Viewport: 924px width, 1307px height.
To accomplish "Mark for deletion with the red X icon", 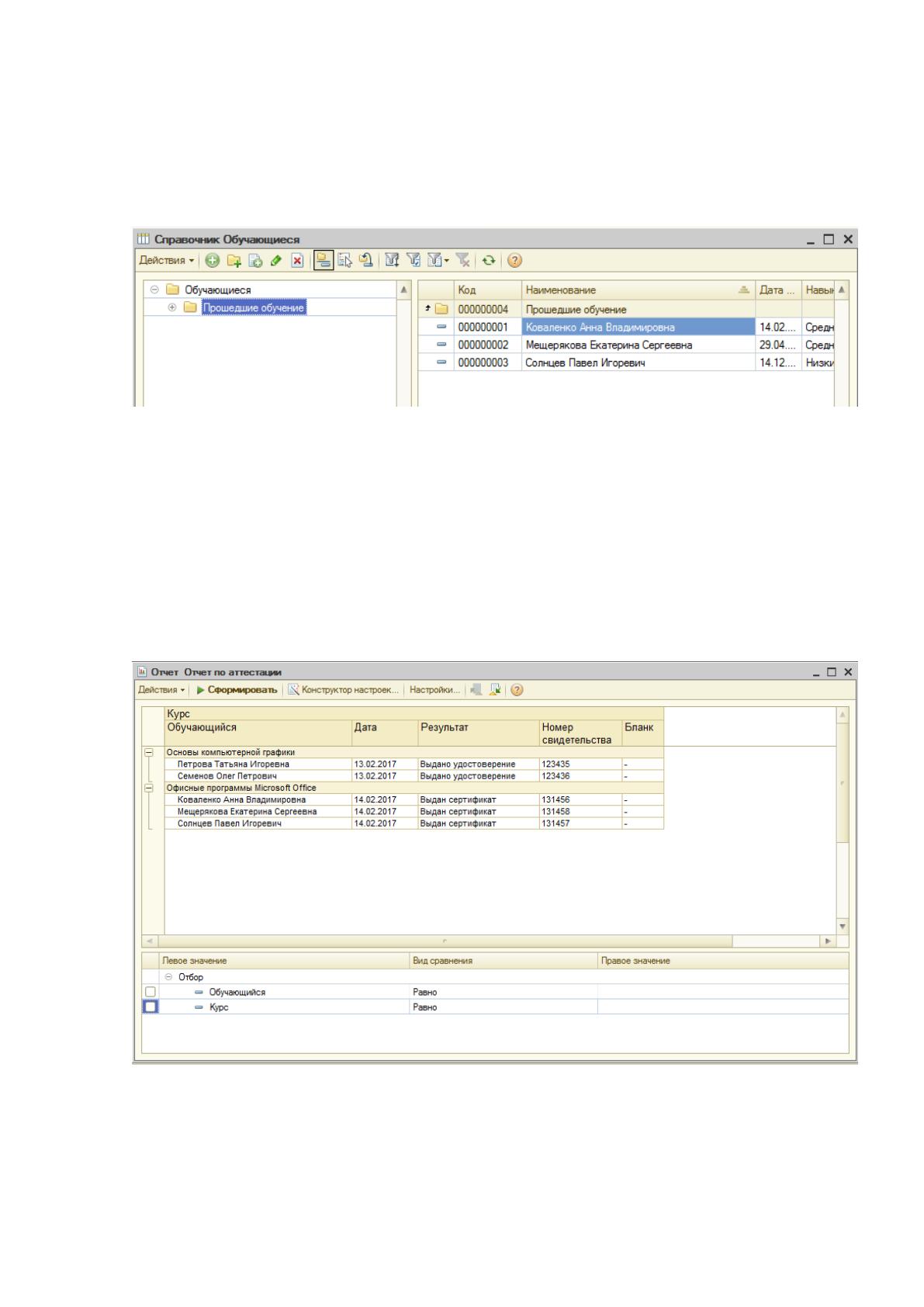I will (296, 261).
